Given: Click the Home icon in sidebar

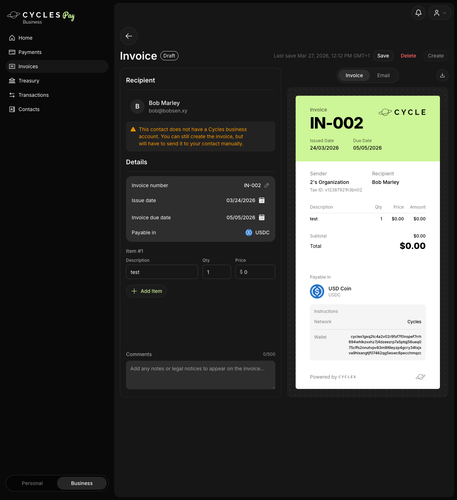Looking at the screenshot, I should 12,38.
